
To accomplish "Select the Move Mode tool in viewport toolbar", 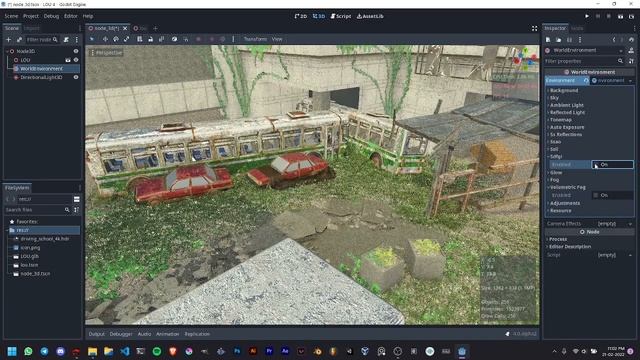I will coord(105,39).
